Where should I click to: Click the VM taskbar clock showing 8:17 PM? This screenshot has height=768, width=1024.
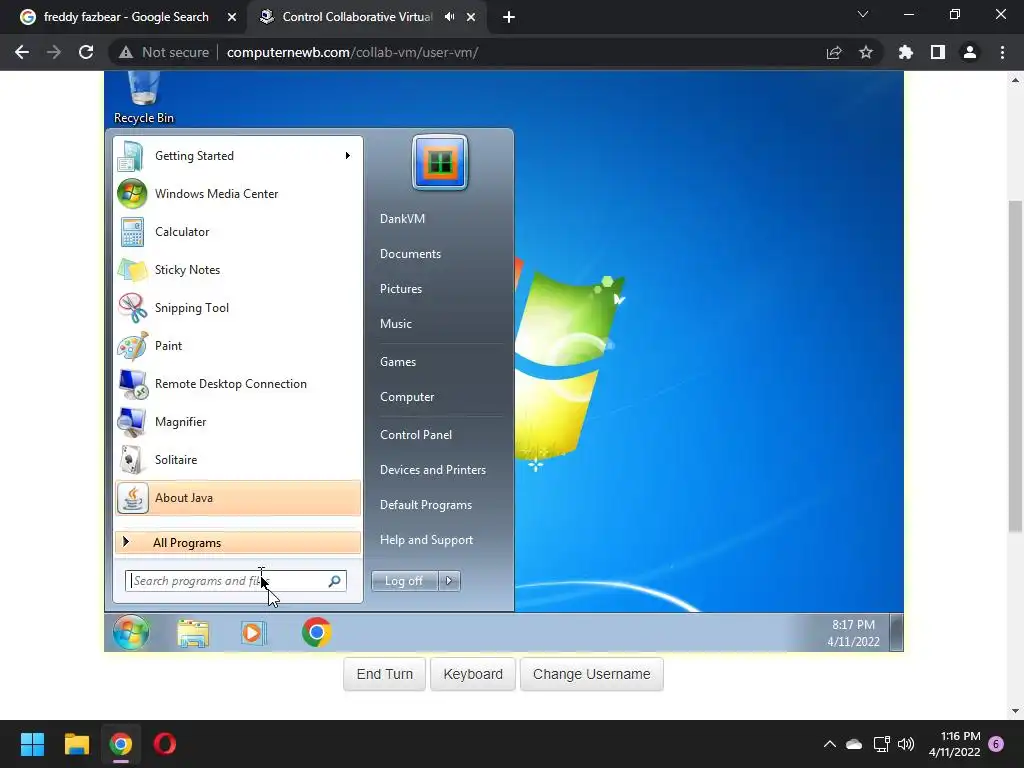tap(853, 633)
